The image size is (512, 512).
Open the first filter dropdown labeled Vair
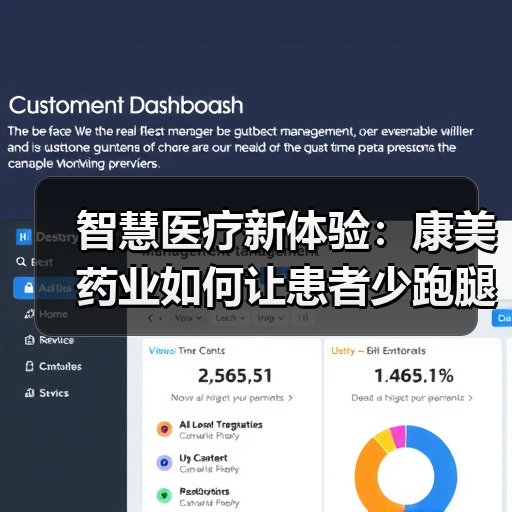tap(188, 318)
